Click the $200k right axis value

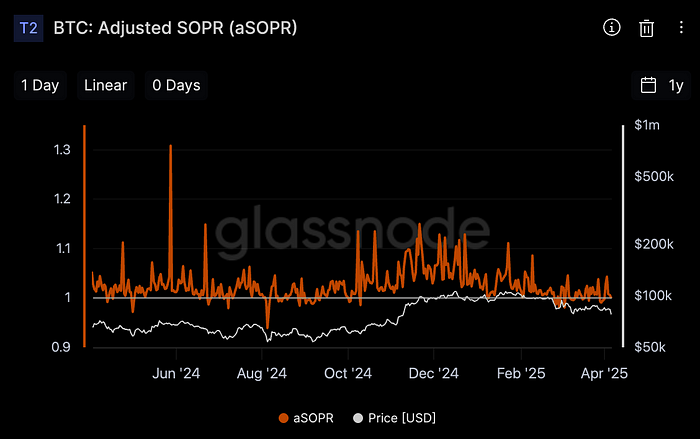(654, 244)
